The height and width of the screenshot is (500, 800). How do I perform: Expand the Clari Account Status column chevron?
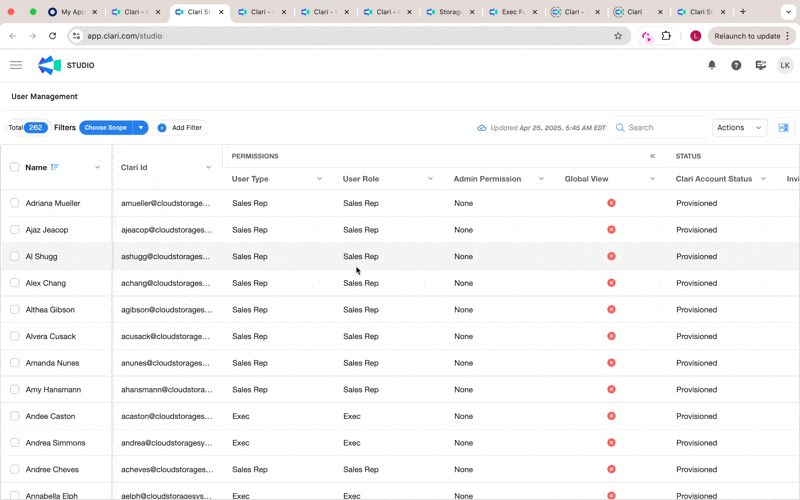click(763, 179)
